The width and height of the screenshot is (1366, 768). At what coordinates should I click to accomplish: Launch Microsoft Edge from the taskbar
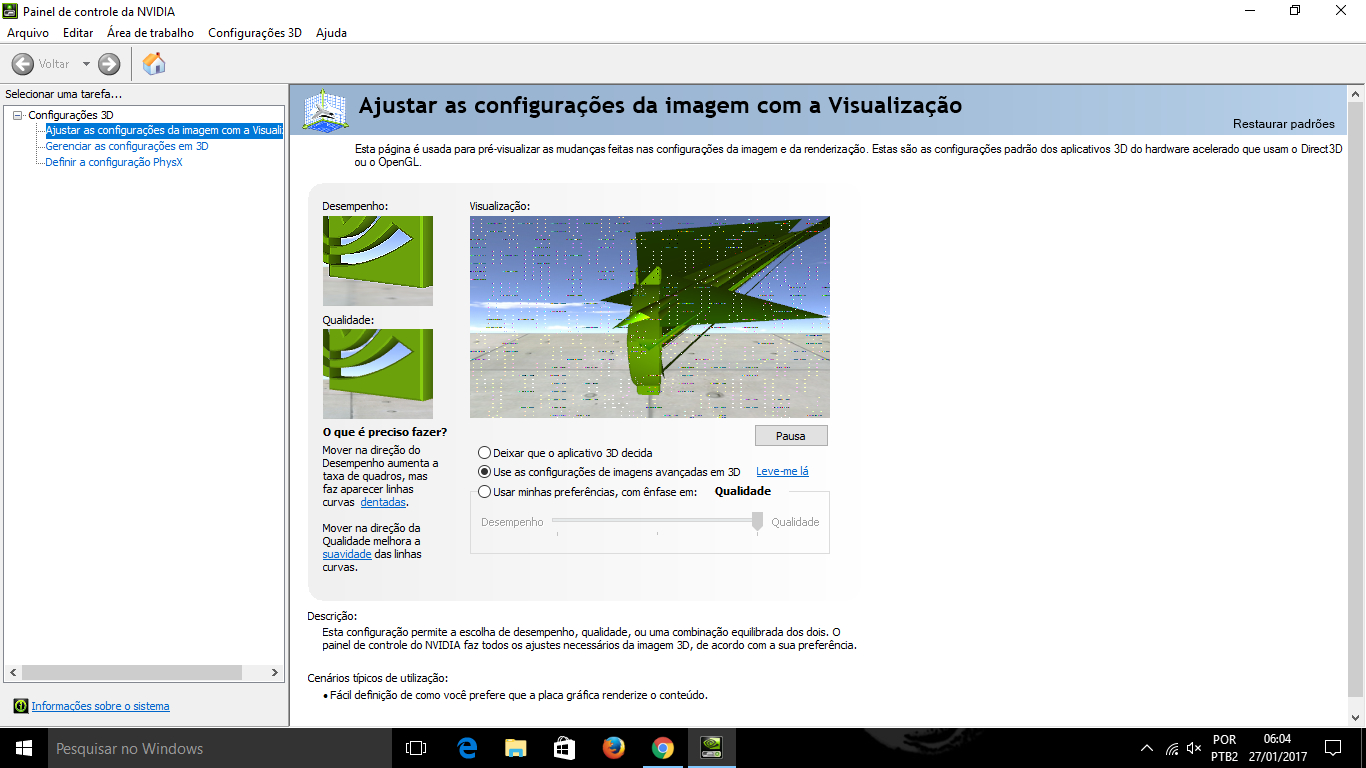pyautogui.click(x=466, y=748)
